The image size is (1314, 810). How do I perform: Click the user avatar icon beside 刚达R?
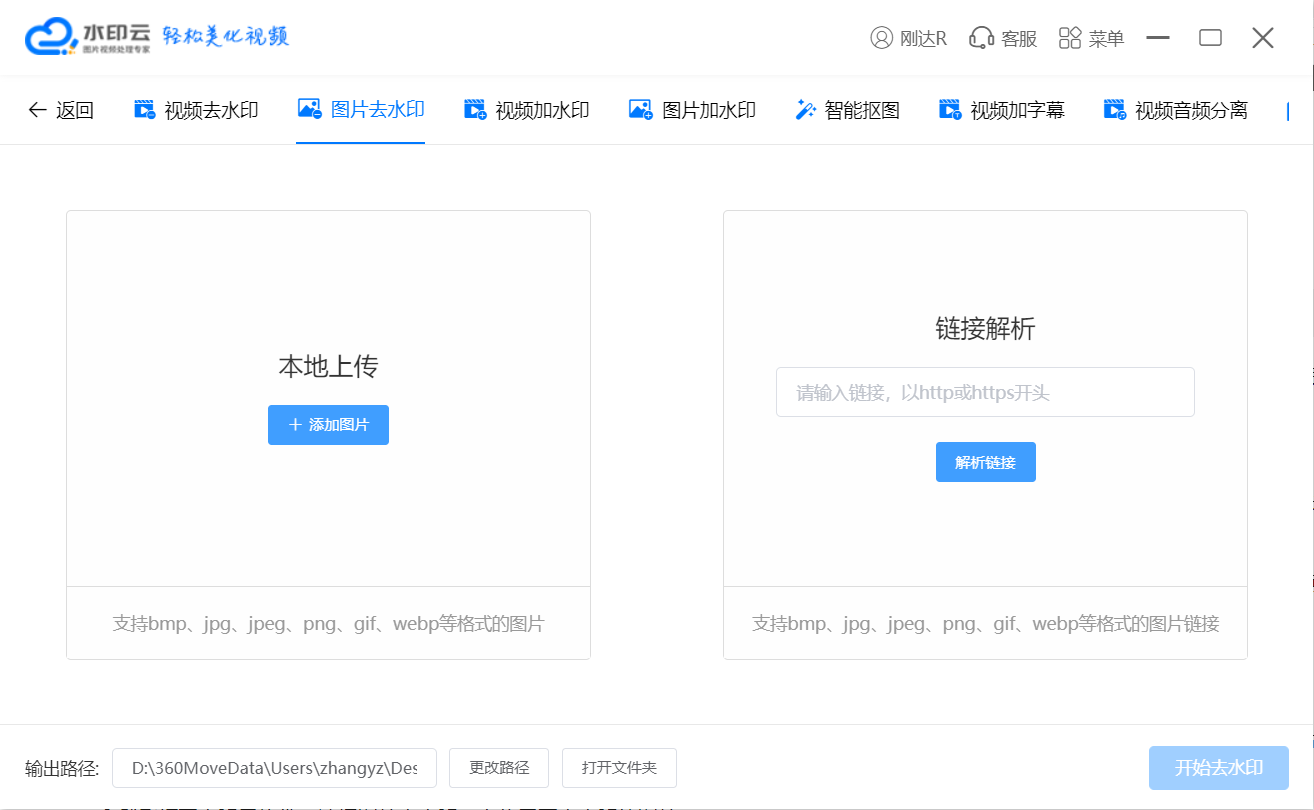pyautogui.click(x=881, y=38)
